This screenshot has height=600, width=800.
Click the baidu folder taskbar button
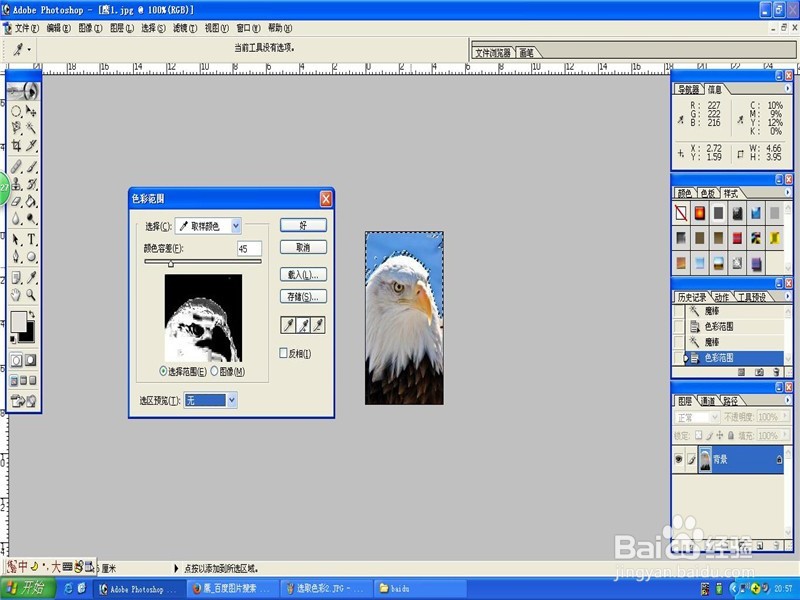pyautogui.click(x=420, y=588)
